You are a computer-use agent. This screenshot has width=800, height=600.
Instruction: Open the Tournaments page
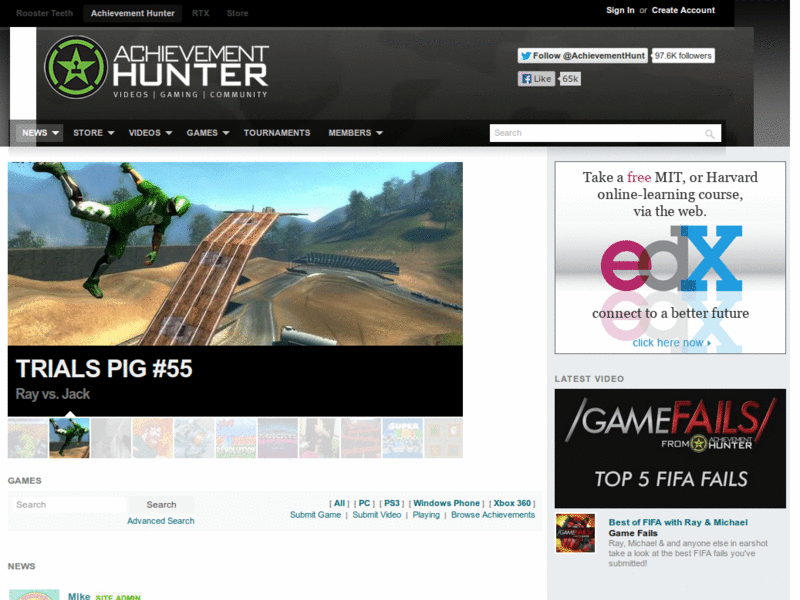coord(277,133)
